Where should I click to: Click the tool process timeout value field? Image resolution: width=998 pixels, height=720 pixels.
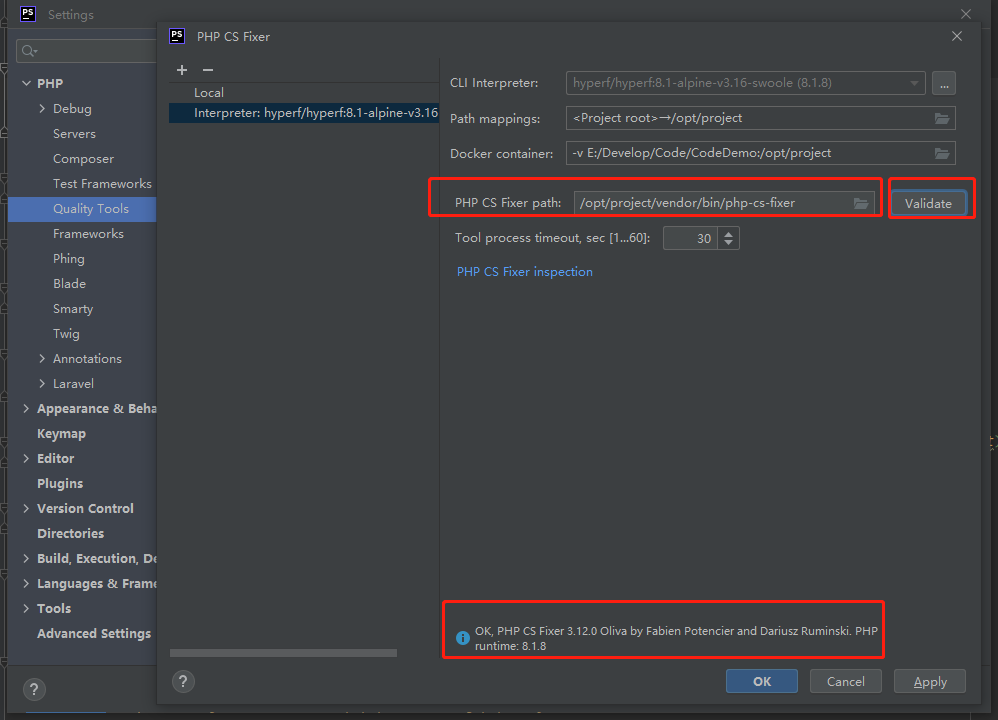690,238
